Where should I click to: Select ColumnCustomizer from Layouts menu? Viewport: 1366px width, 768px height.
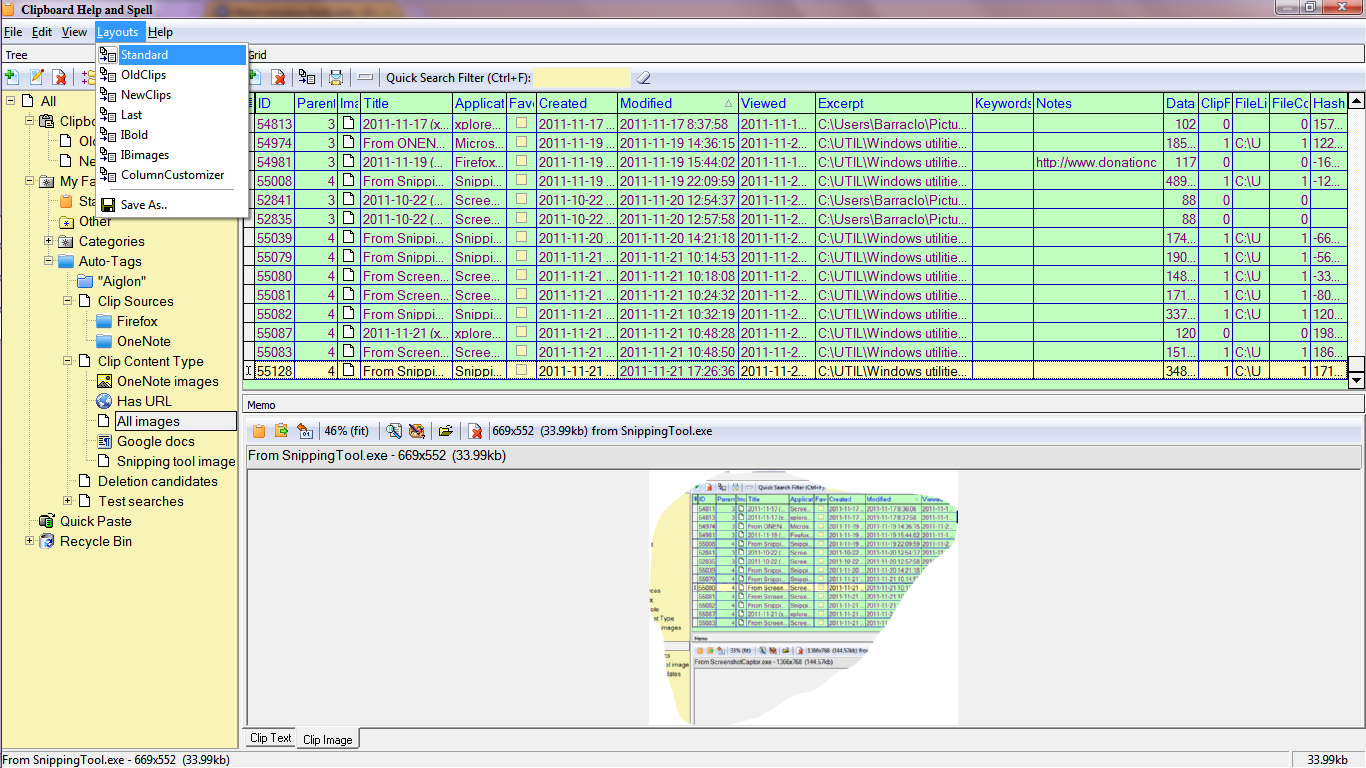coord(171,175)
